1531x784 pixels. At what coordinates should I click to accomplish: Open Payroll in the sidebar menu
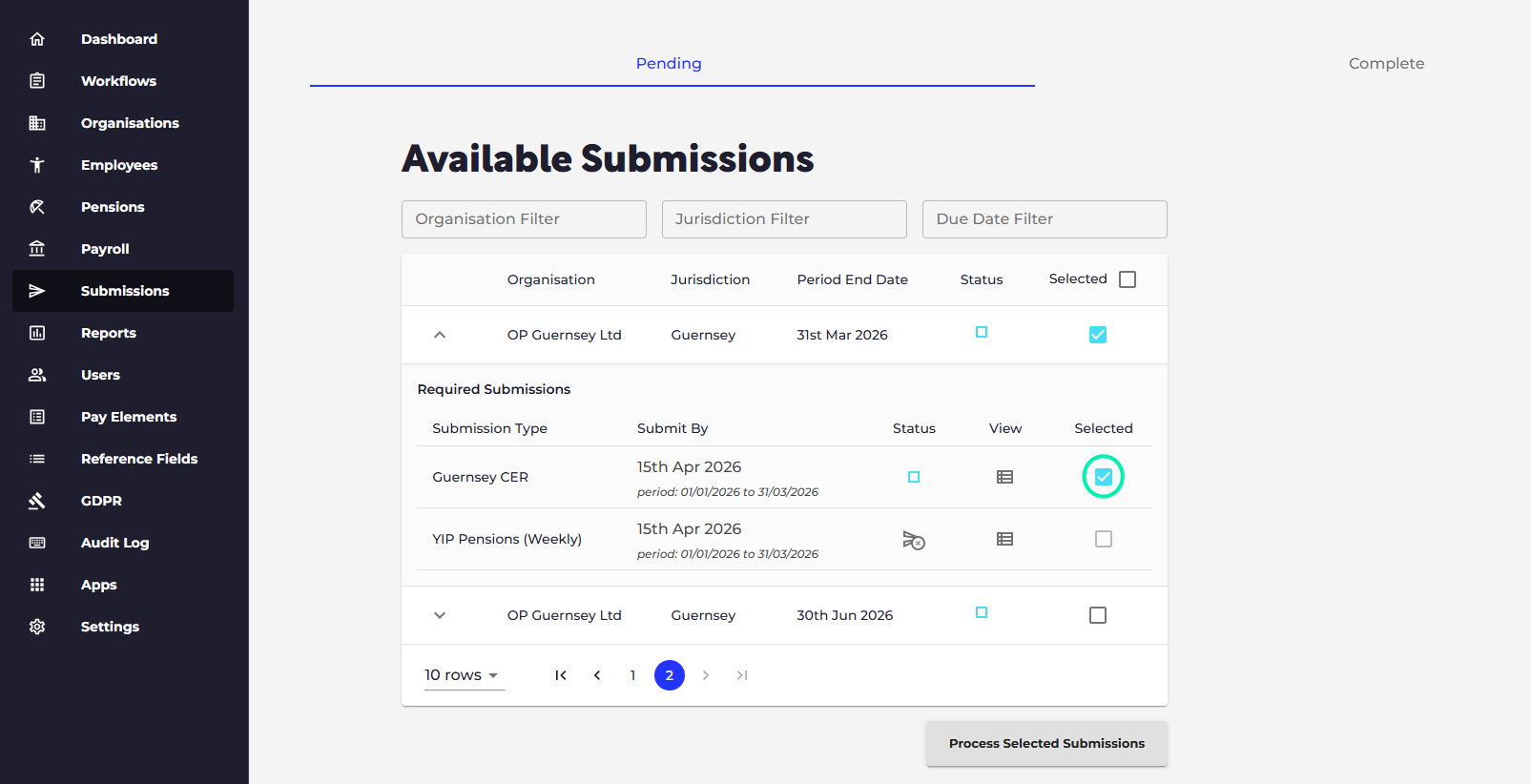coord(123,249)
